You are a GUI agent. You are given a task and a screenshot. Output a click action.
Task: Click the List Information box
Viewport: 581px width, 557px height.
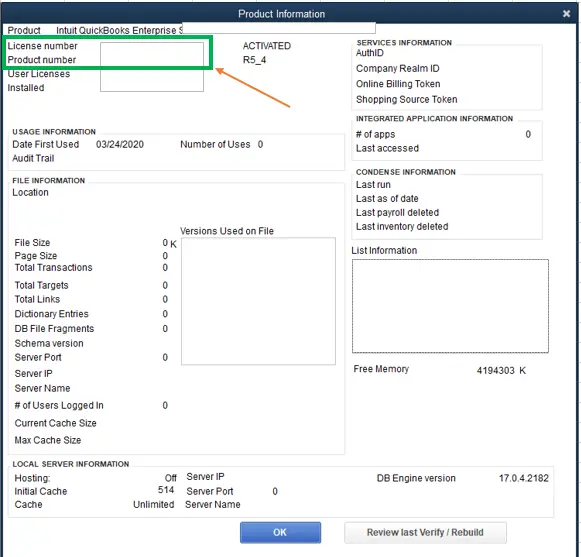(x=450, y=306)
